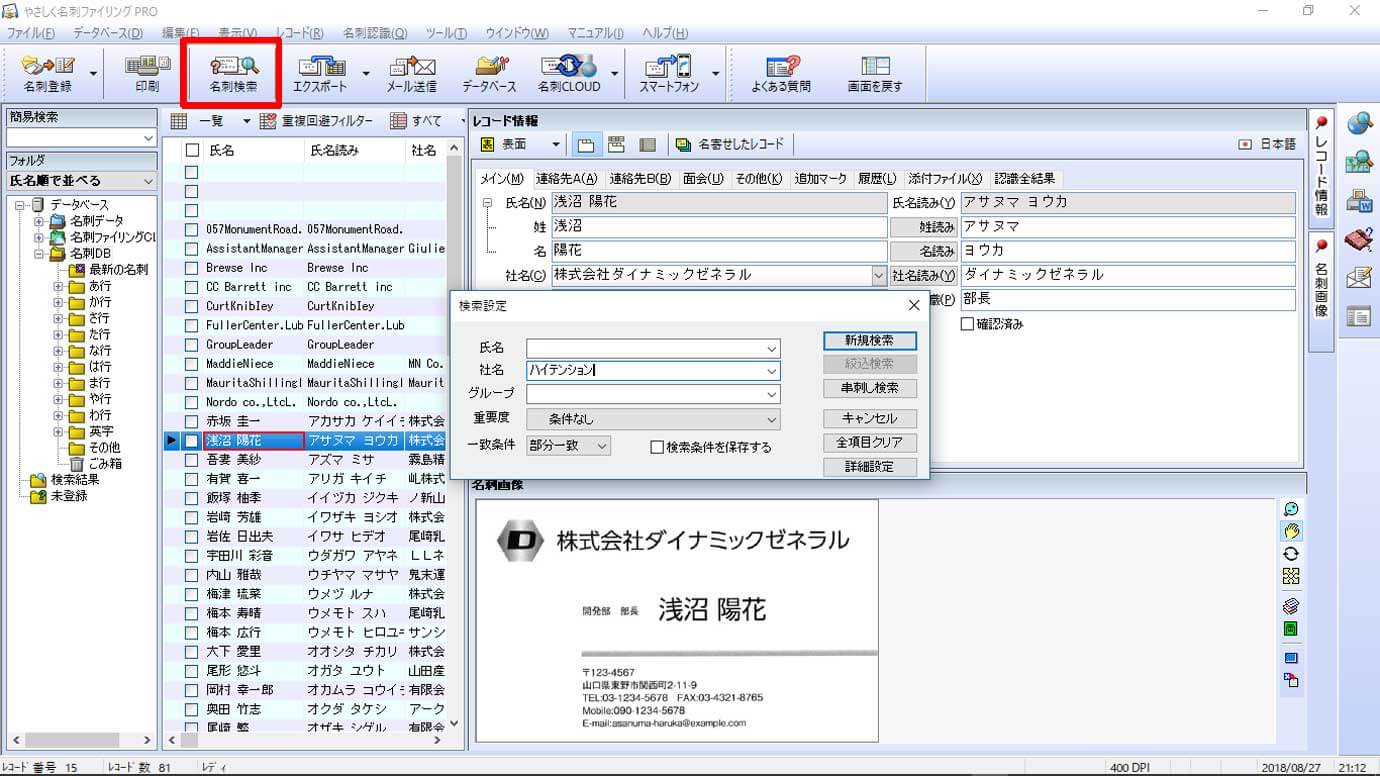Open the グループ dropdown in search dialog
This screenshot has height=776, width=1380.
pos(771,394)
